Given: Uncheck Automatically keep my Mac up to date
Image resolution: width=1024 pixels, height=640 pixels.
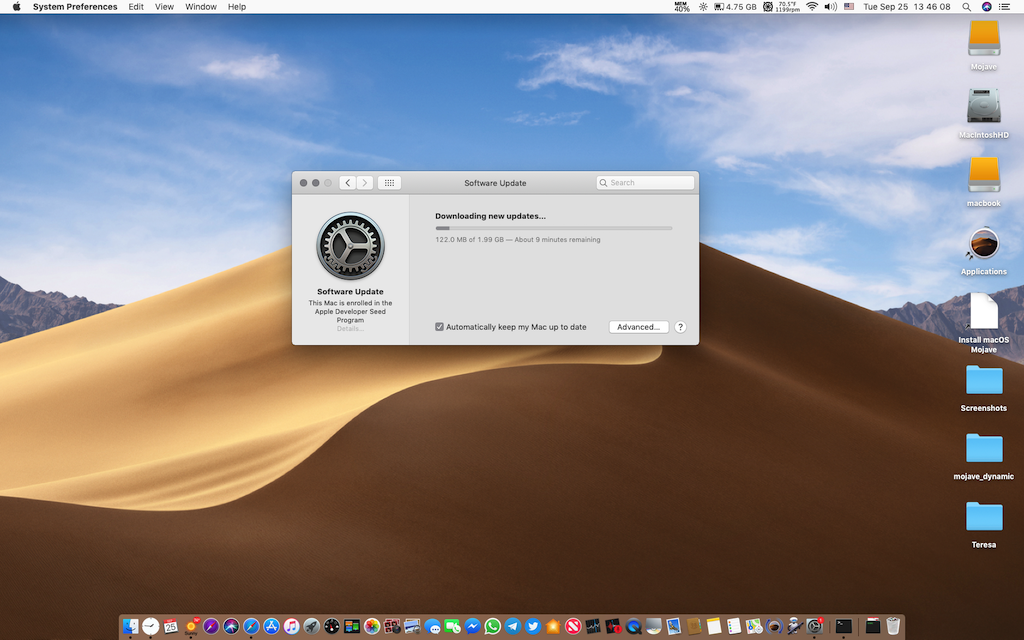Looking at the screenshot, I should point(440,327).
